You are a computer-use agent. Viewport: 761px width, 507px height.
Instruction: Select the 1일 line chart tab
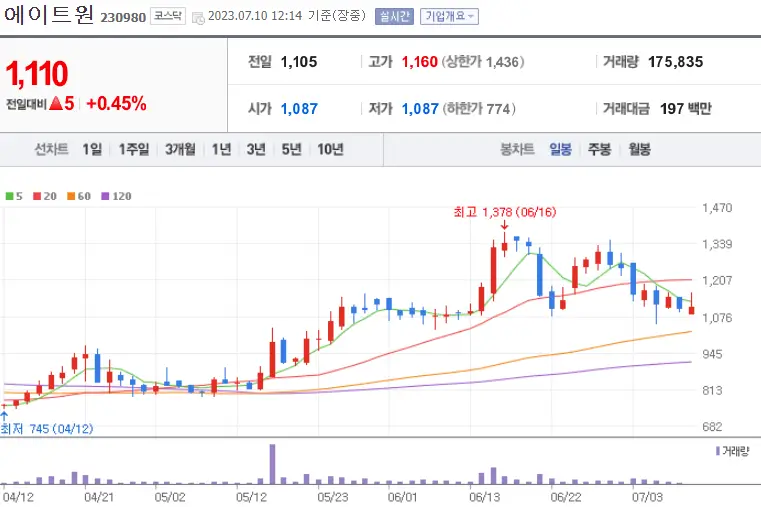[92, 149]
